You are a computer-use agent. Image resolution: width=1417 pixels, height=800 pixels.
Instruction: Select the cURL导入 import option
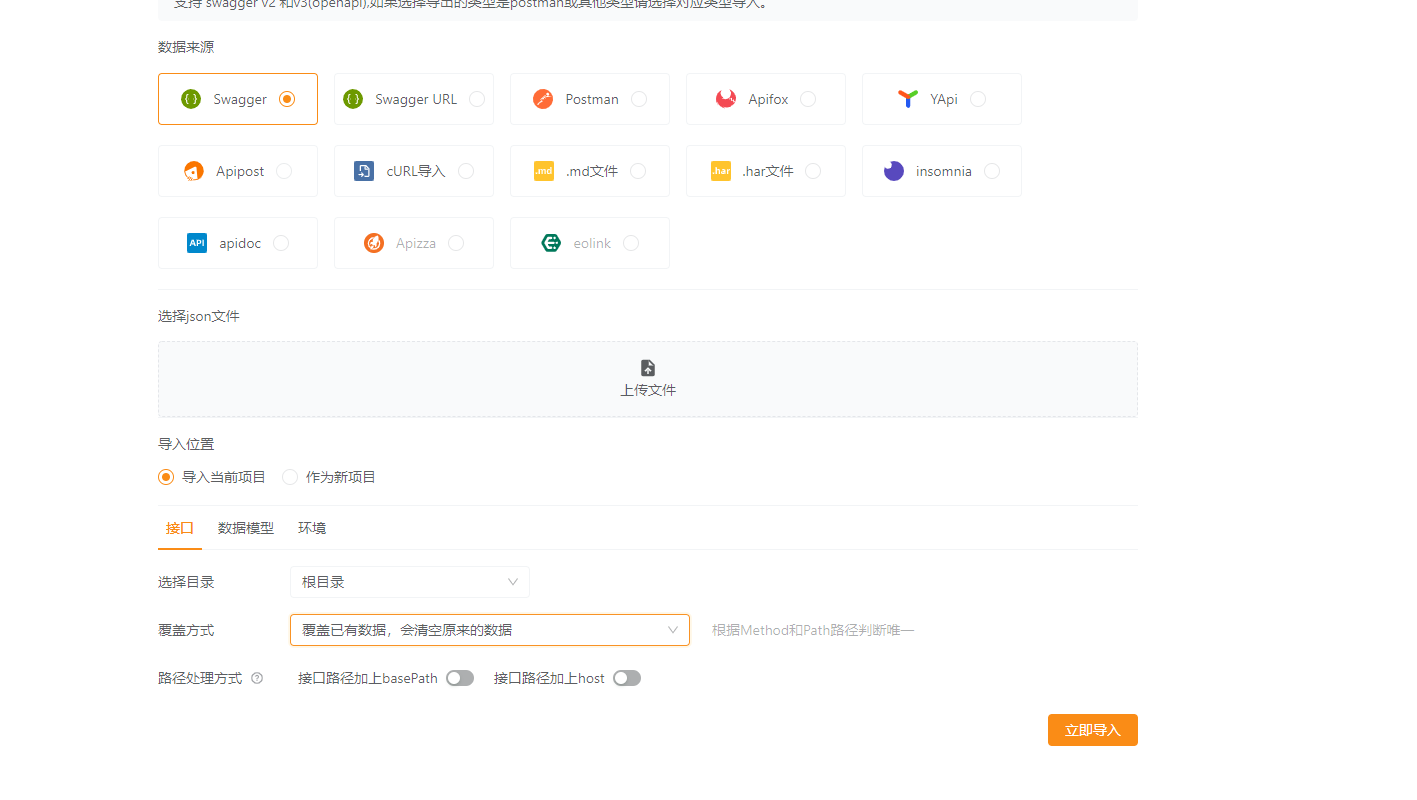pos(414,170)
